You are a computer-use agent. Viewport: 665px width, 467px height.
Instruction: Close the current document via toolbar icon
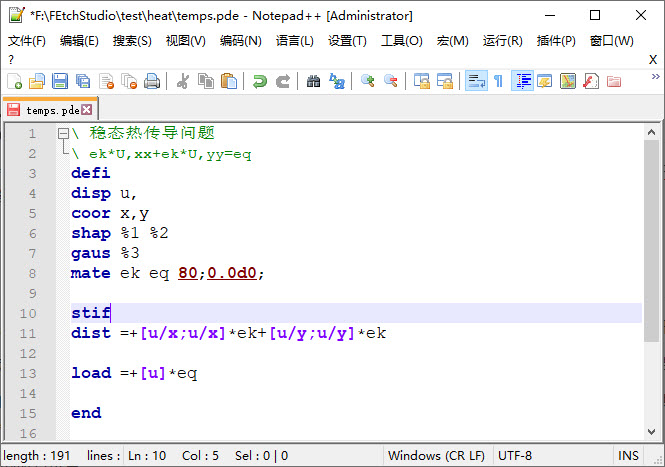tap(106, 81)
